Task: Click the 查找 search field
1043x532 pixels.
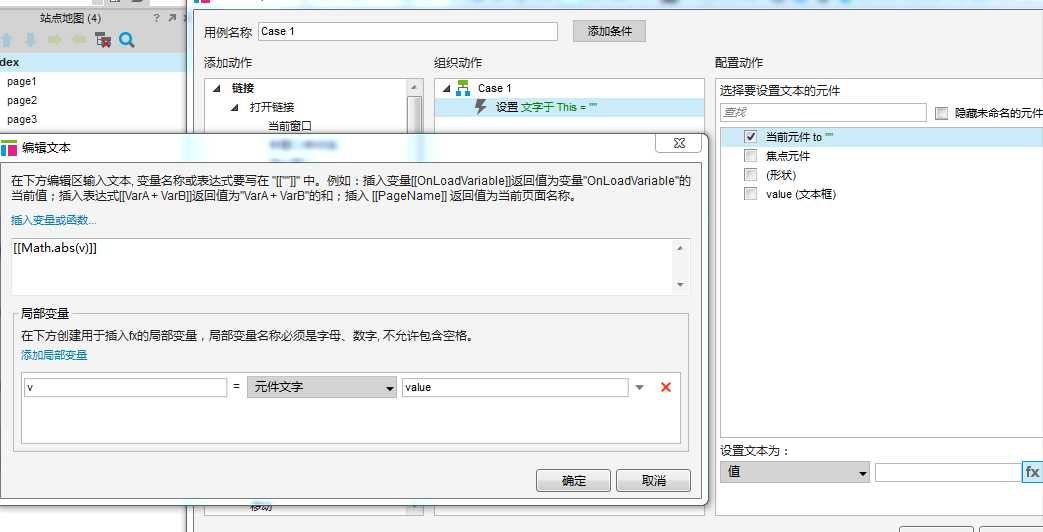Action: tap(823, 112)
